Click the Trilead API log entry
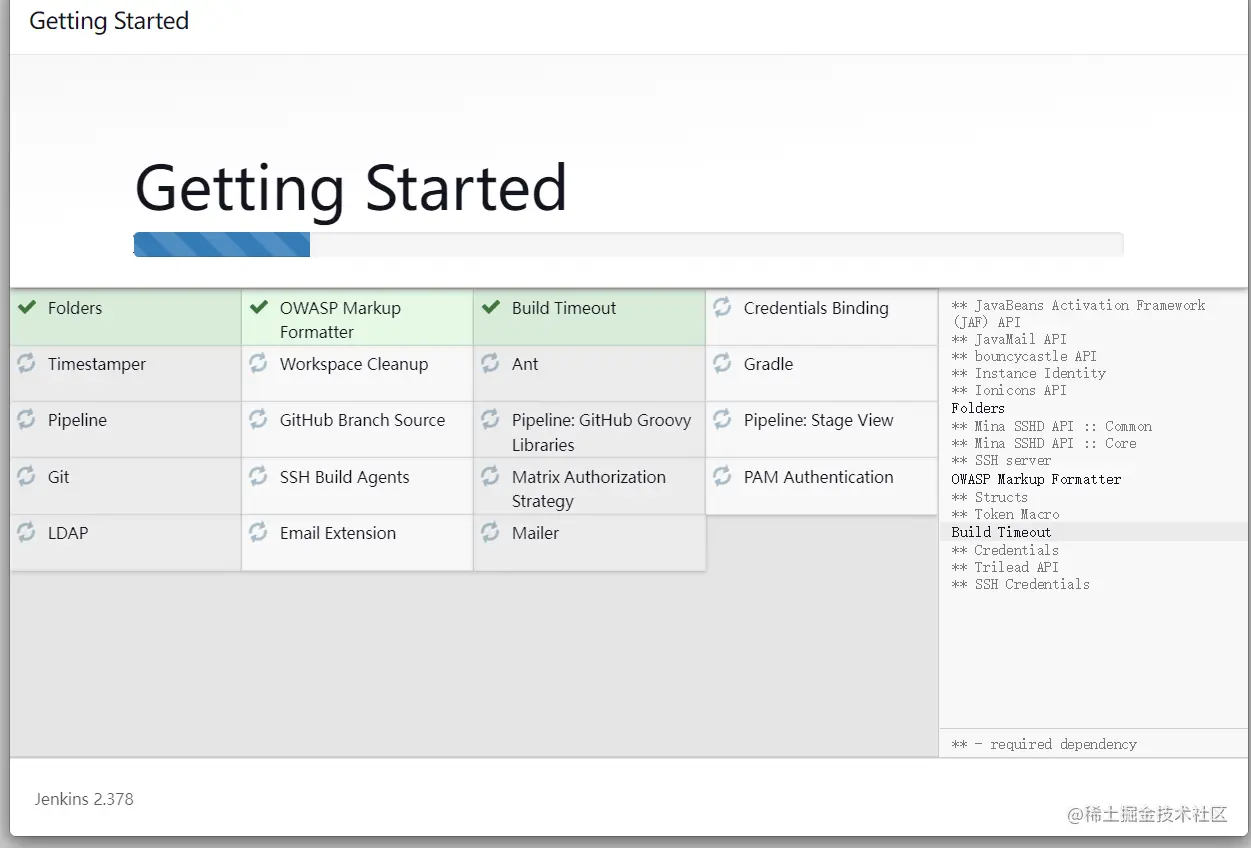Image resolution: width=1251 pixels, height=848 pixels. tap(1005, 567)
